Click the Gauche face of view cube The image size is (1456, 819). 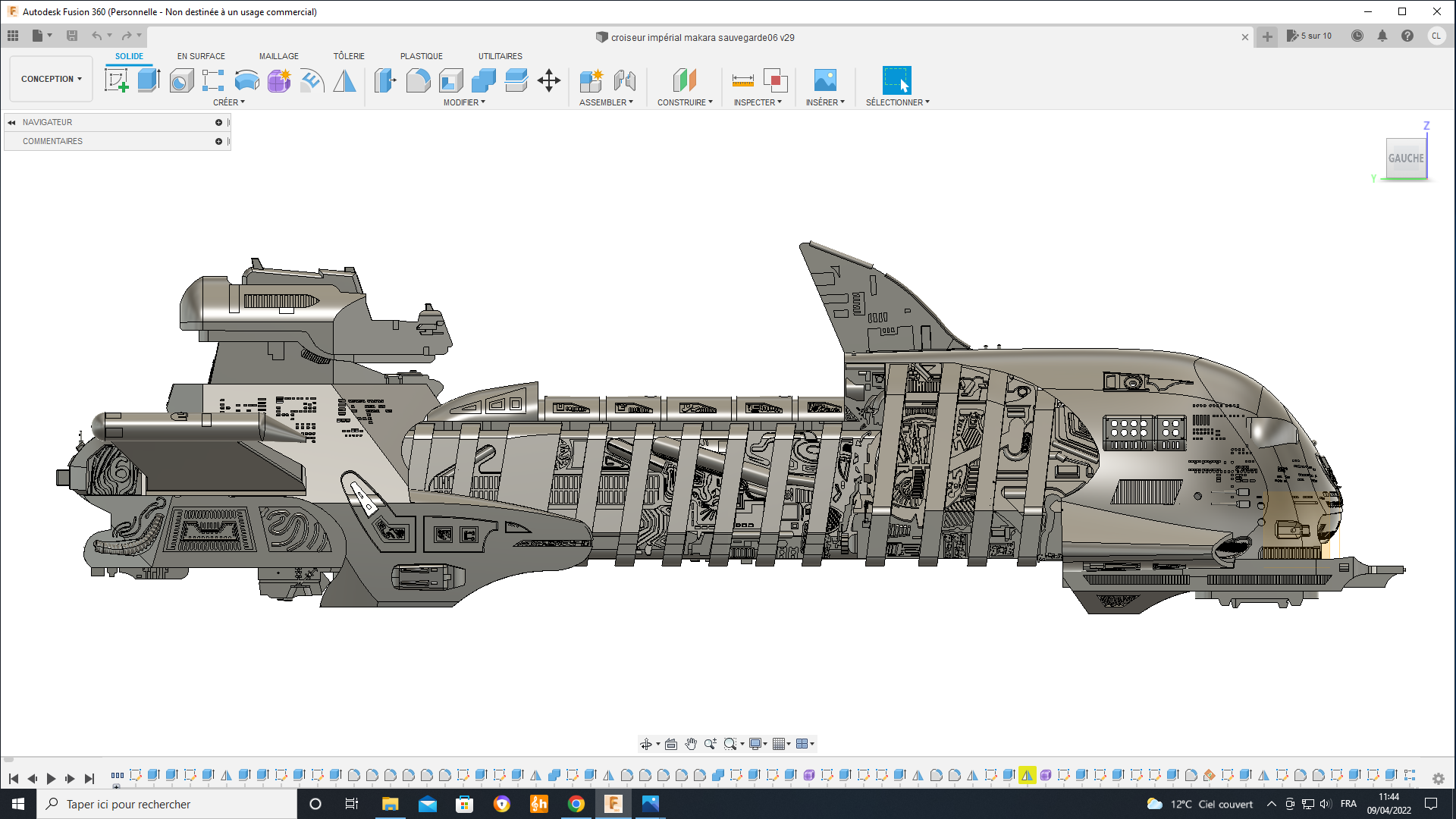pos(1405,158)
